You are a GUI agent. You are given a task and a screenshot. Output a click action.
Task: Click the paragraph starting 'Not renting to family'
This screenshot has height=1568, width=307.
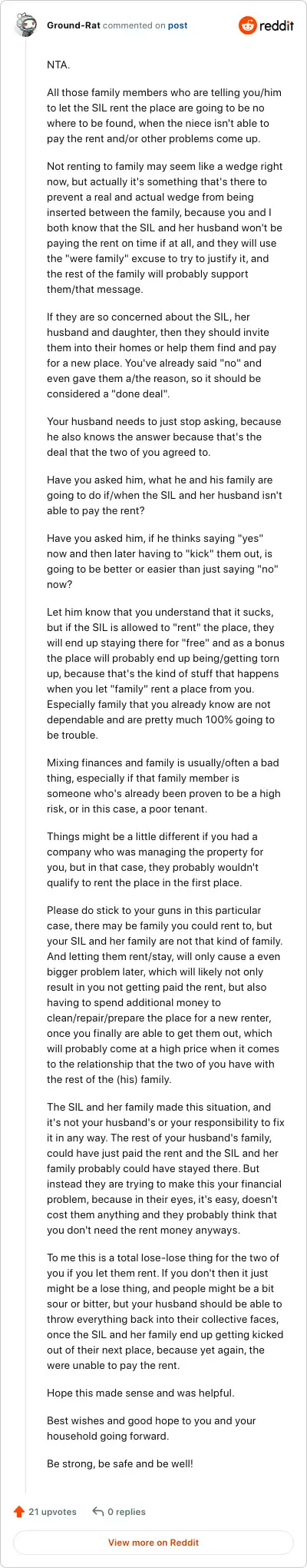[x=164, y=228]
